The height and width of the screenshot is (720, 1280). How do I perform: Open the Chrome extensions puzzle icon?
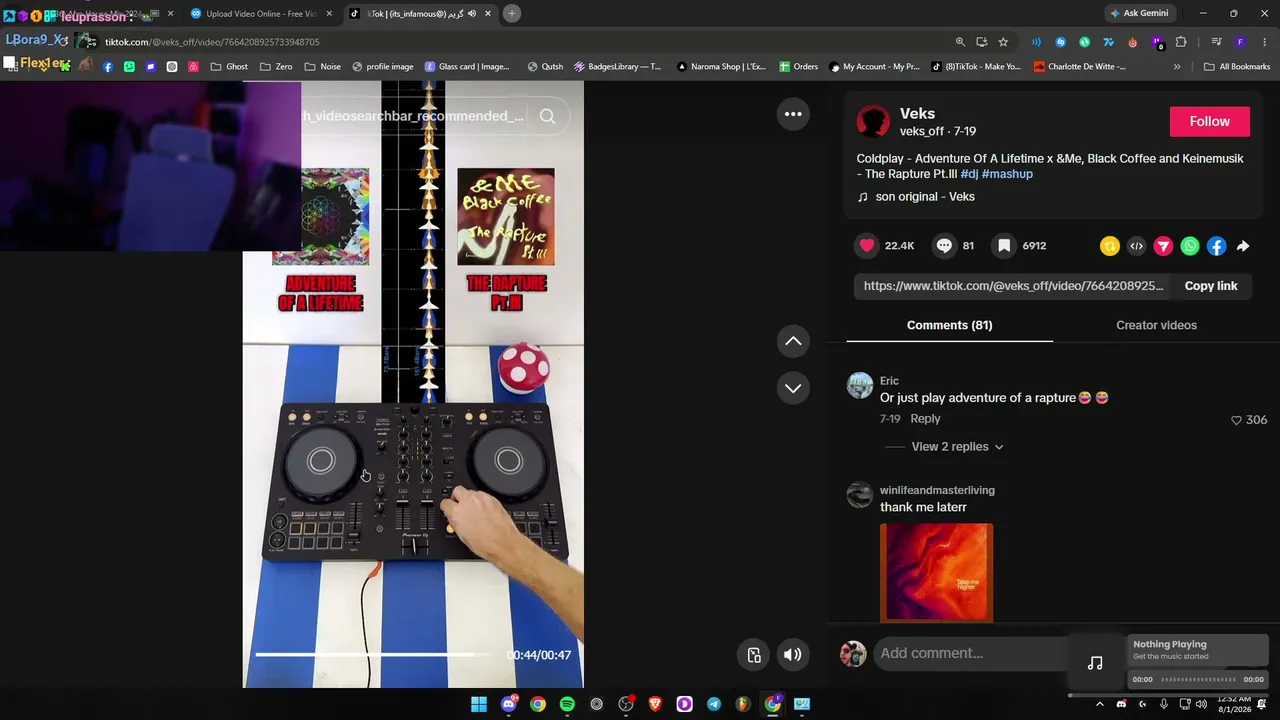1181,42
